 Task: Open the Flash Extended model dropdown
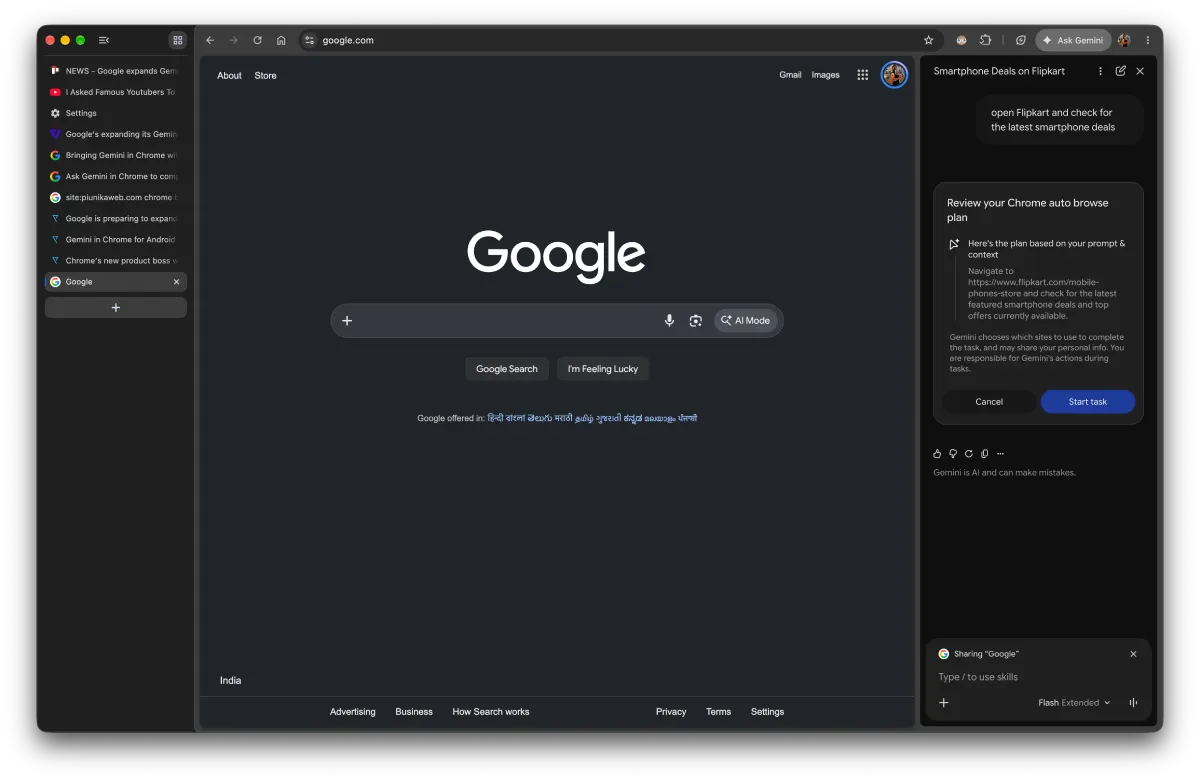pos(1074,703)
